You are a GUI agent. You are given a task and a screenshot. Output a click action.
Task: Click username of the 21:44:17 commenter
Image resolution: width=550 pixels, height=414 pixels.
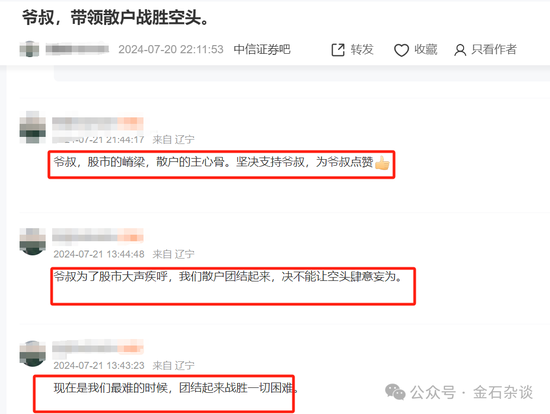[98, 124]
